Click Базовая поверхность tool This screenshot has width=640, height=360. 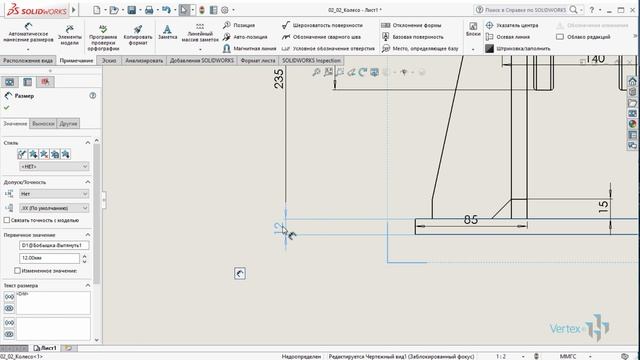(413, 37)
